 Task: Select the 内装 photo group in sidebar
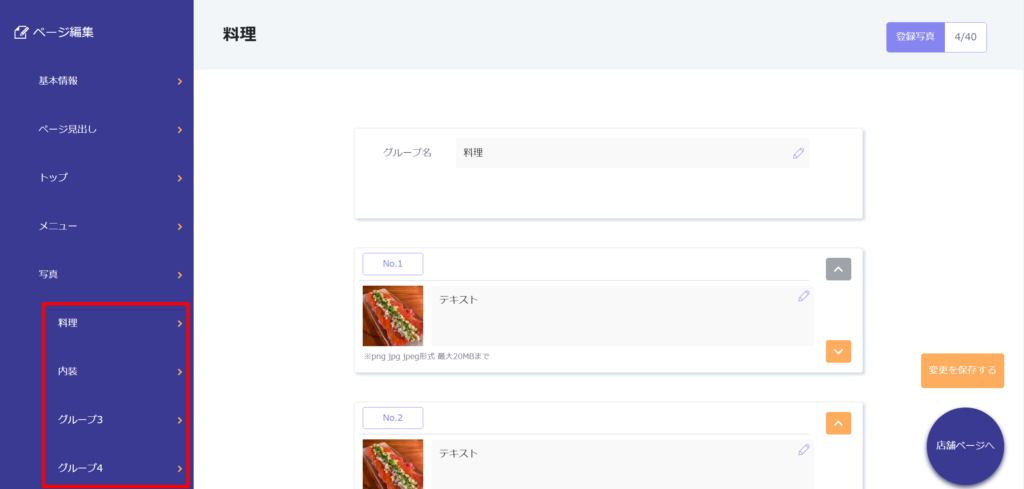115,371
